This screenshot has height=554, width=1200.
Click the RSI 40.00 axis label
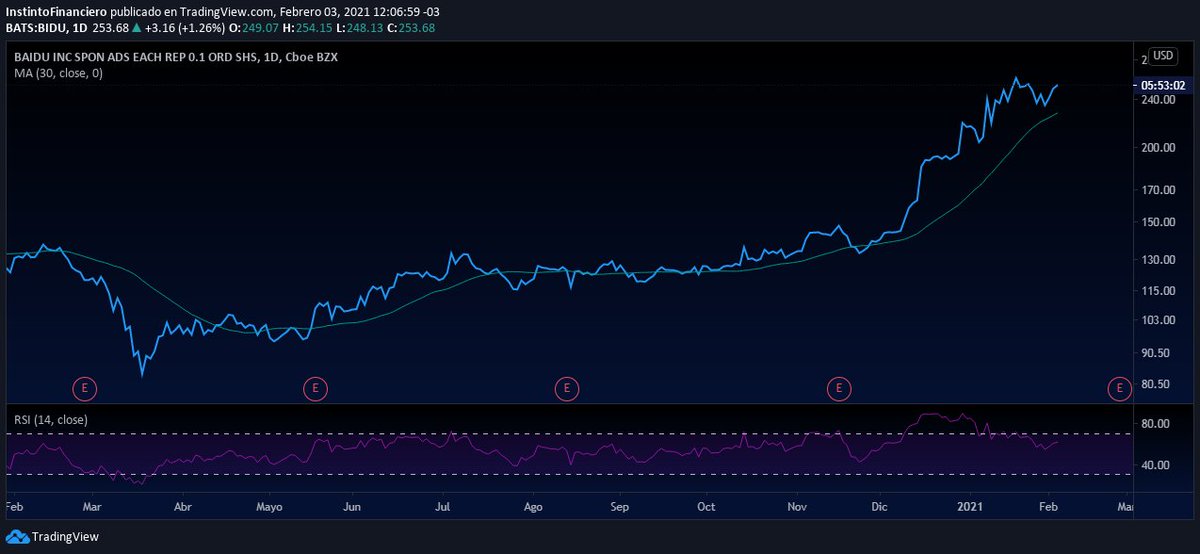click(1157, 465)
